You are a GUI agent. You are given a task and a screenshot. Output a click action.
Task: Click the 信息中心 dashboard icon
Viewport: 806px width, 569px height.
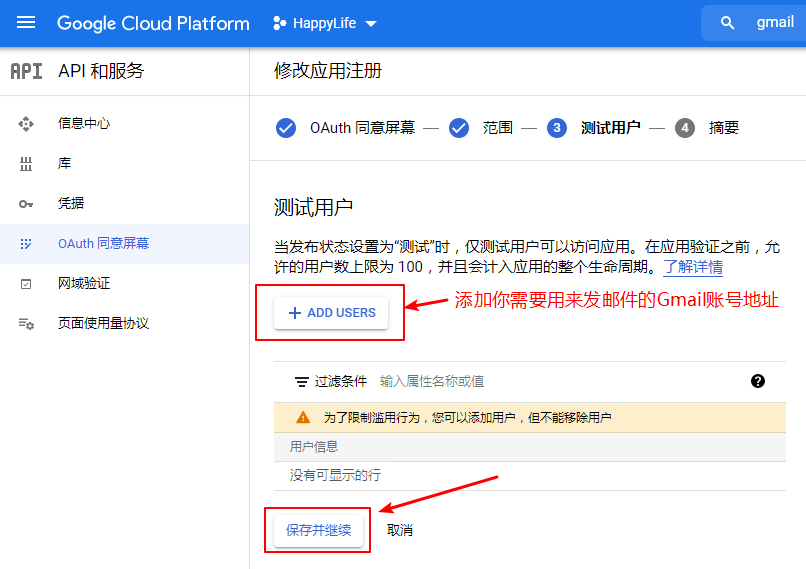26,124
